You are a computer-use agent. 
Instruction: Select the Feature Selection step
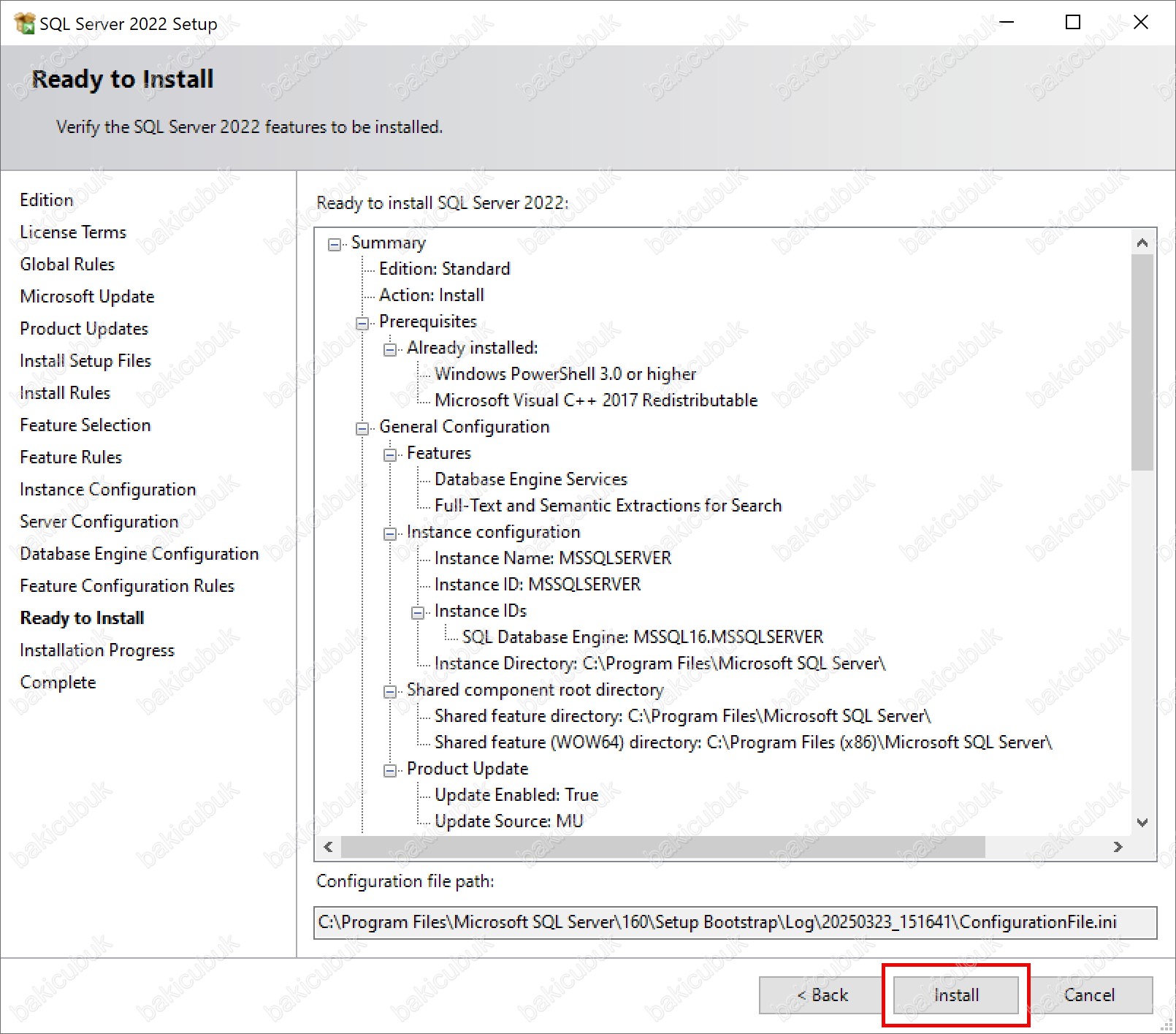(85, 425)
